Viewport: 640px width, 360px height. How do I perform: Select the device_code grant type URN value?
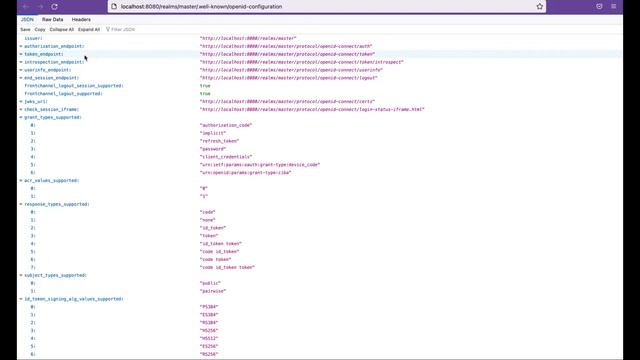260,164
